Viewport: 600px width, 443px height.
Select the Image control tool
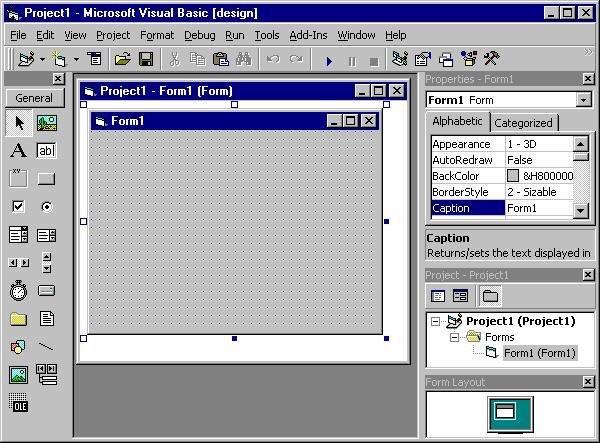(18, 375)
